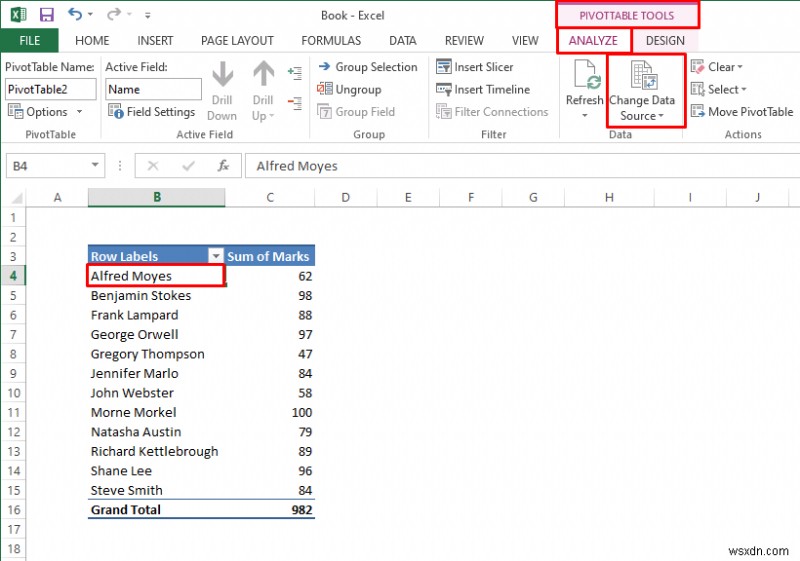Click the Select All corner triangle
The height and width of the screenshot is (561, 800).
coord(17,197)
